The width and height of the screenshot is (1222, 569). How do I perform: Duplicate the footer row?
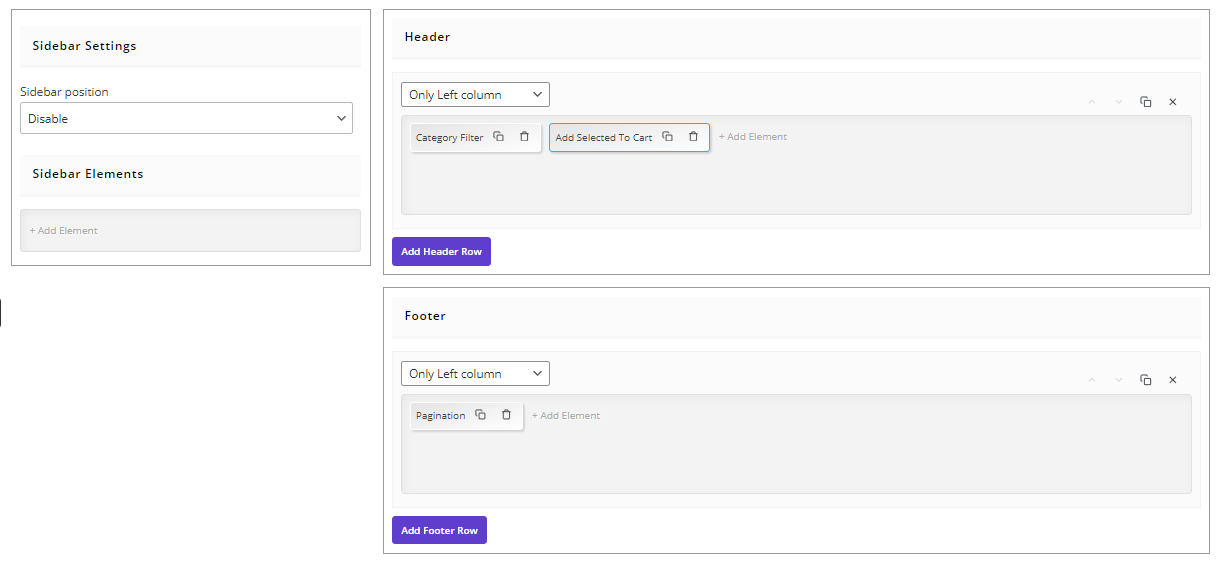click(x=1146, y=380)
